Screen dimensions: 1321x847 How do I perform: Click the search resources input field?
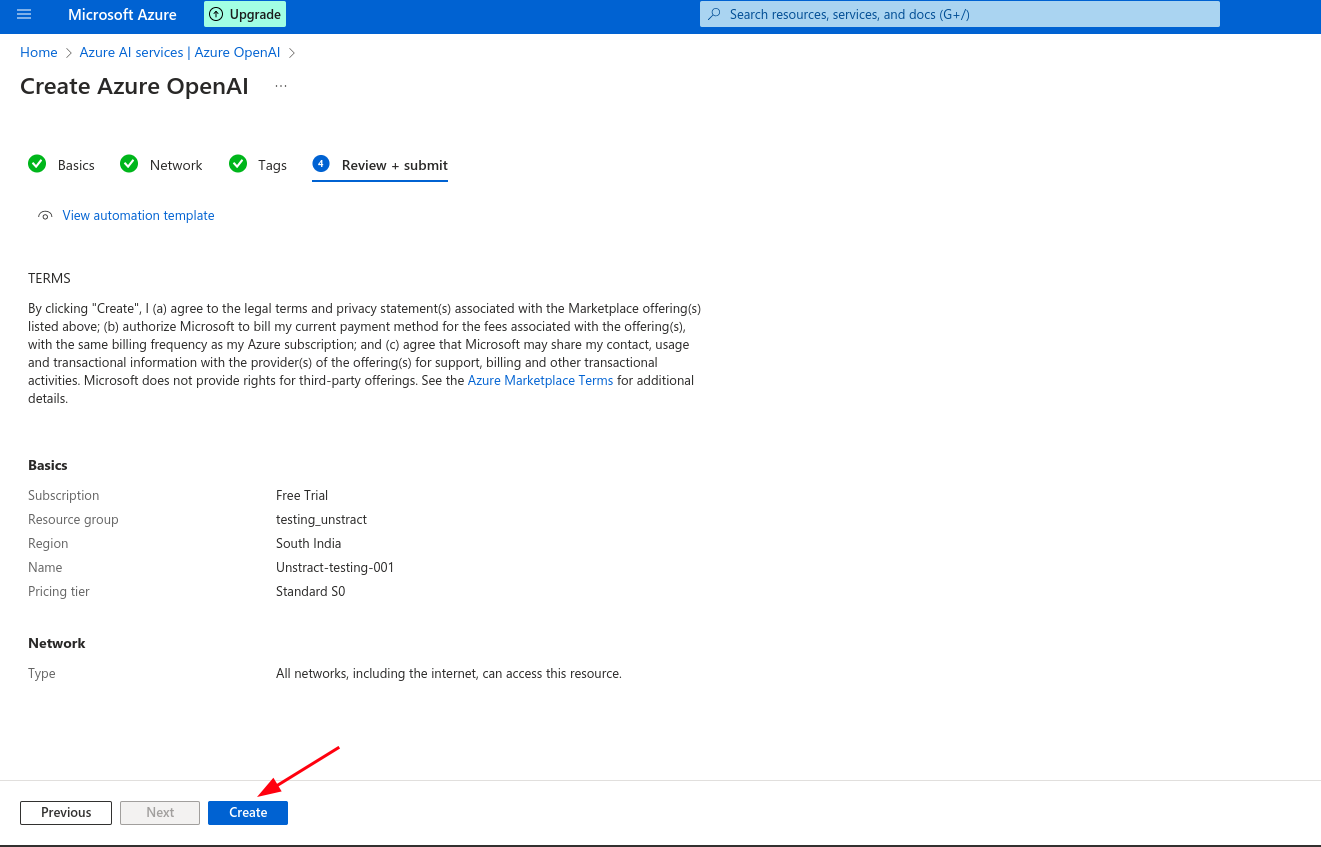pyautogui.click(x=960, y=14)
